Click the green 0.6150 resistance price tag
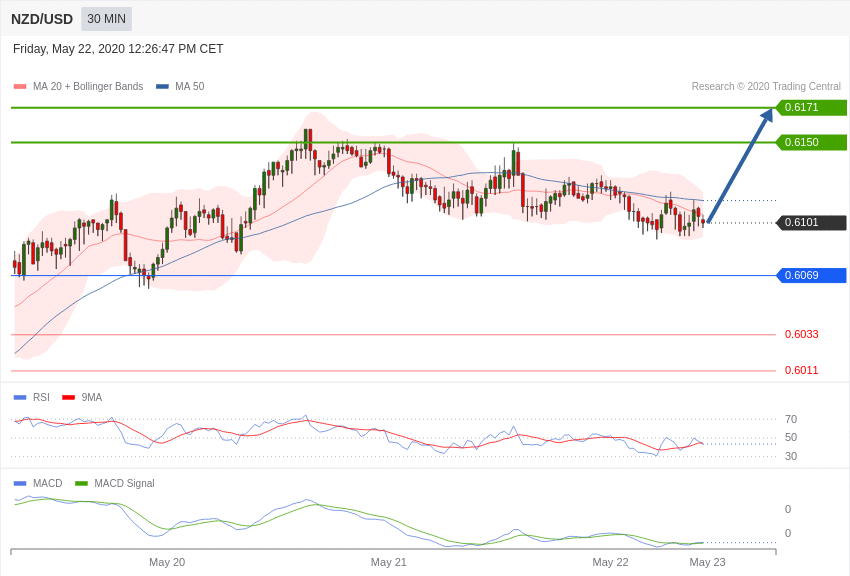The width and height of the screenshot is (850, 576). (x=812, y=143)
